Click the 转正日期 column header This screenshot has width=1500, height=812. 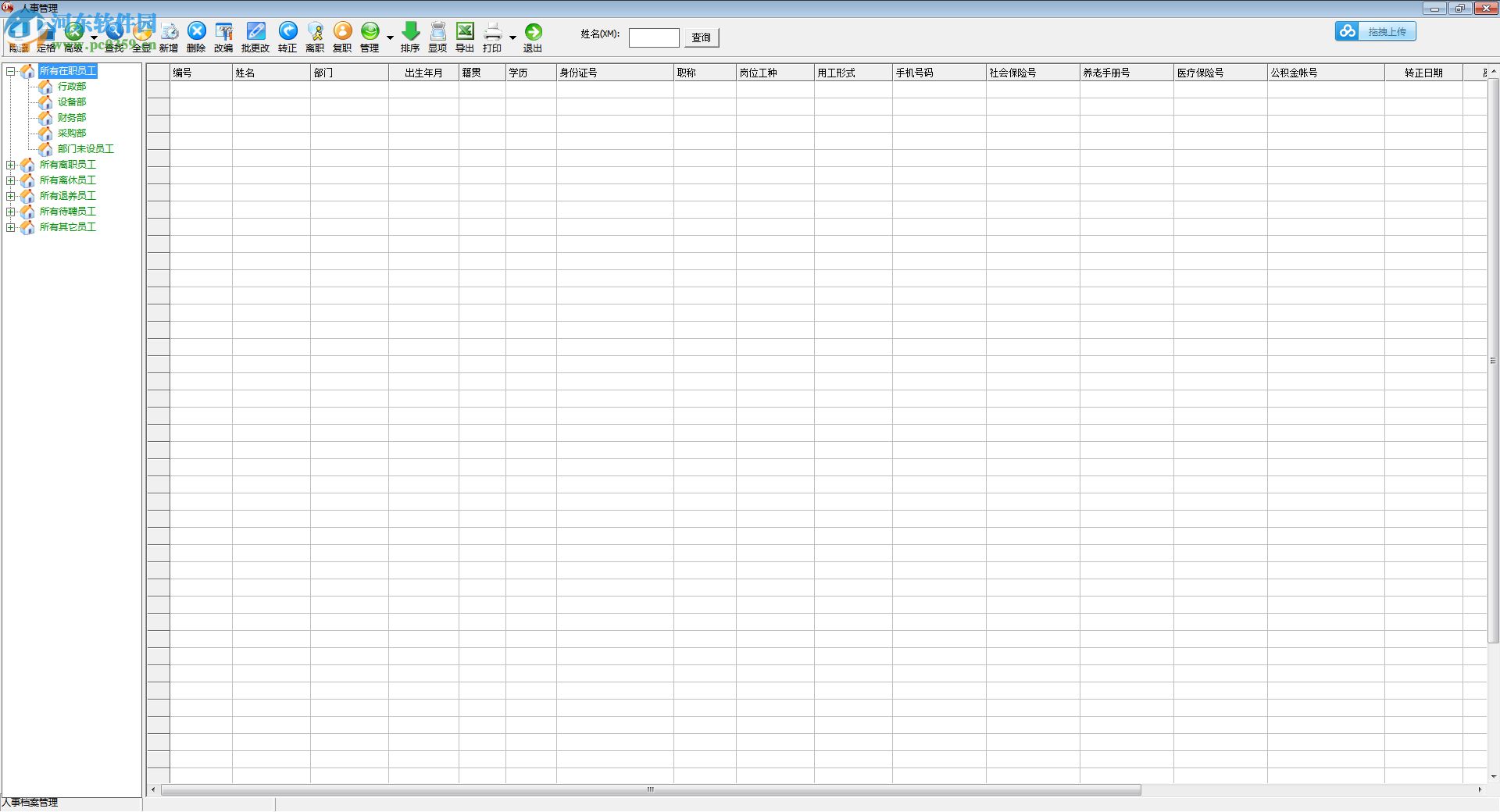pyautogui.click(x=1423, y=73)
